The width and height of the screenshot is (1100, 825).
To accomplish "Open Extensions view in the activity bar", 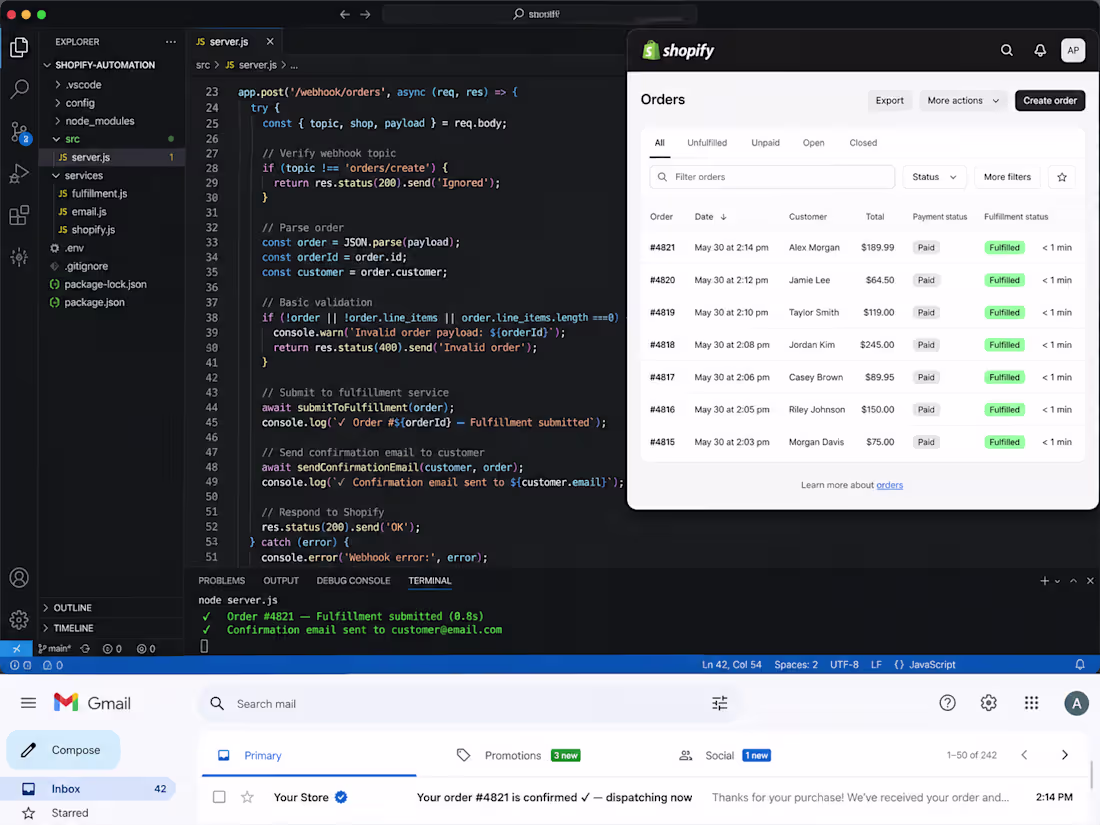I will [x=20, y=215].
